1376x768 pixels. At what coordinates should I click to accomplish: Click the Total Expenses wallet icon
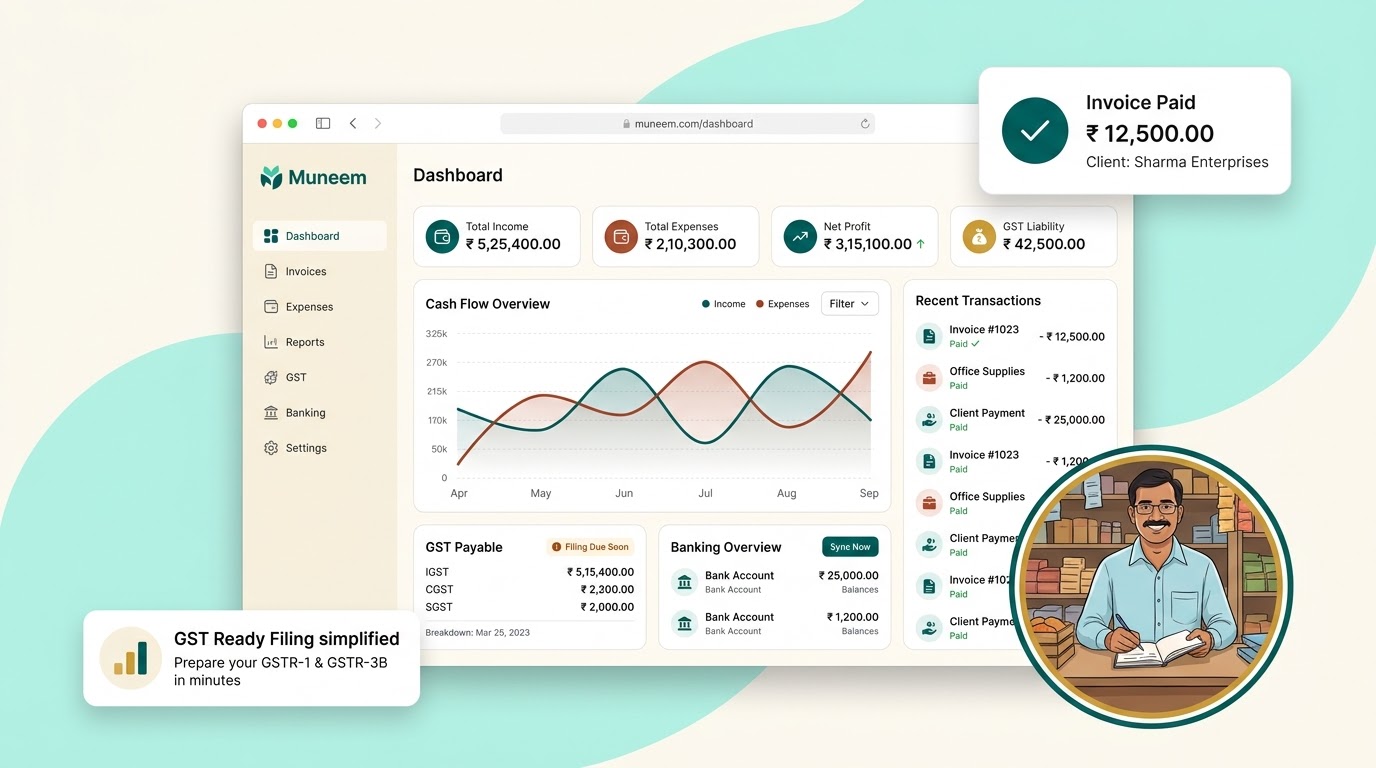[621, 237]
